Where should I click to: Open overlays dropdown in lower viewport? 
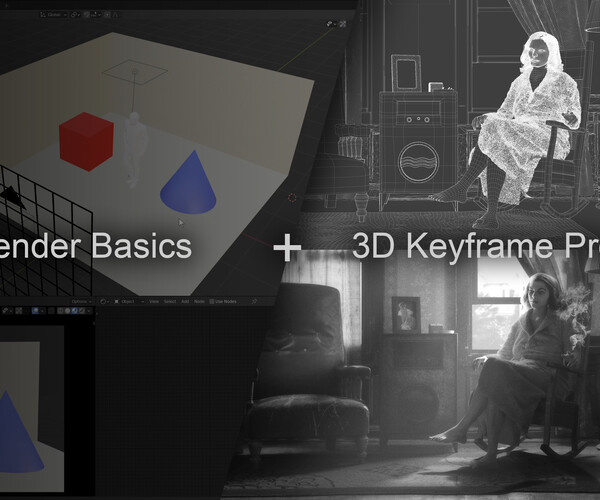point(42,311)
